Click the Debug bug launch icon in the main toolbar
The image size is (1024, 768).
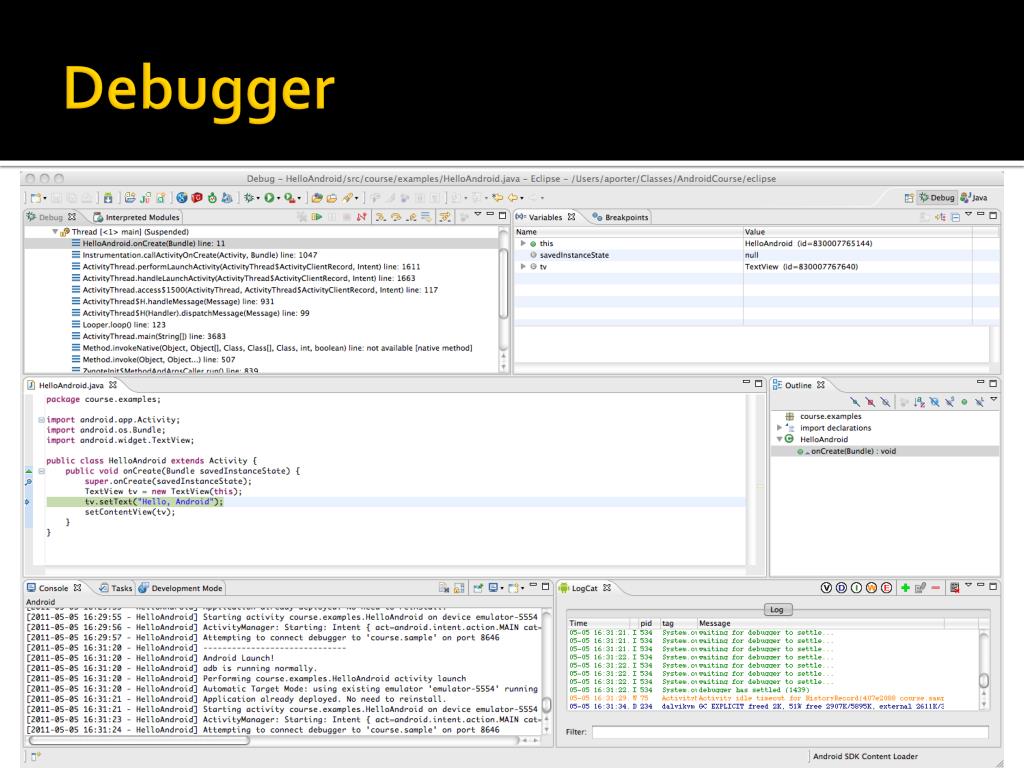pos(248,197)
